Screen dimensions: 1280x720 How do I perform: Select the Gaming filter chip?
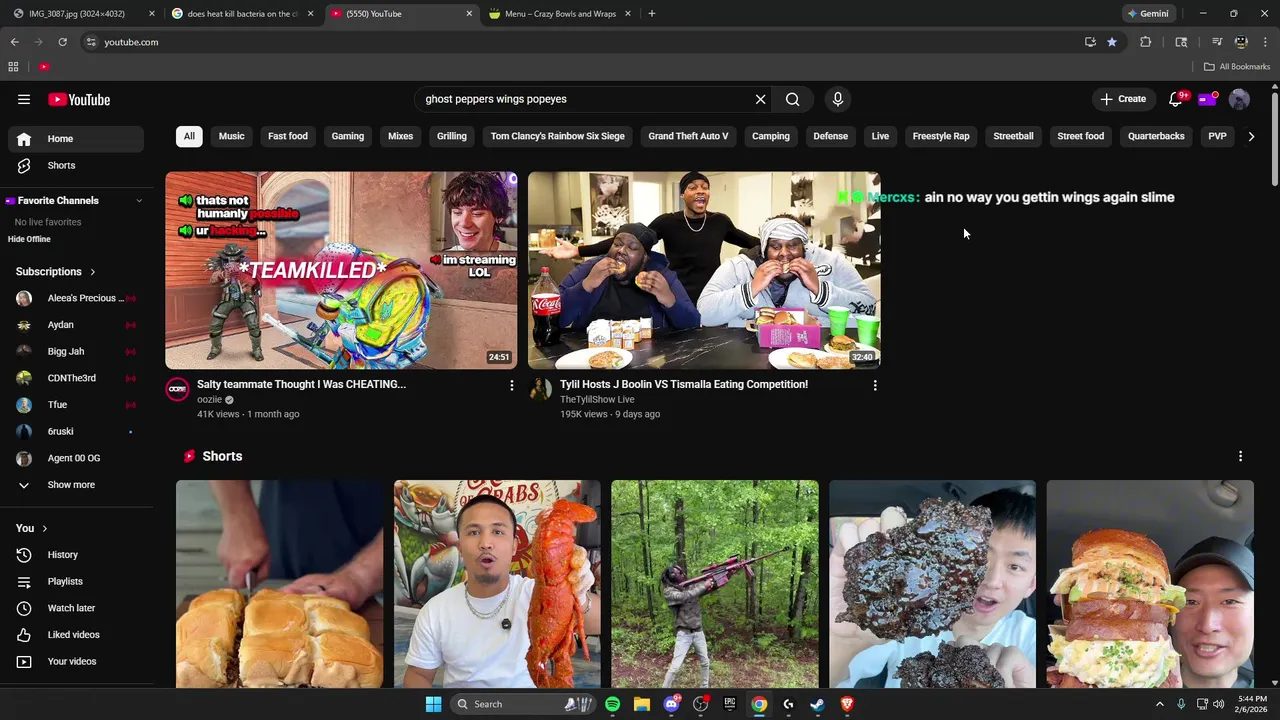click(x=348, y=136)
